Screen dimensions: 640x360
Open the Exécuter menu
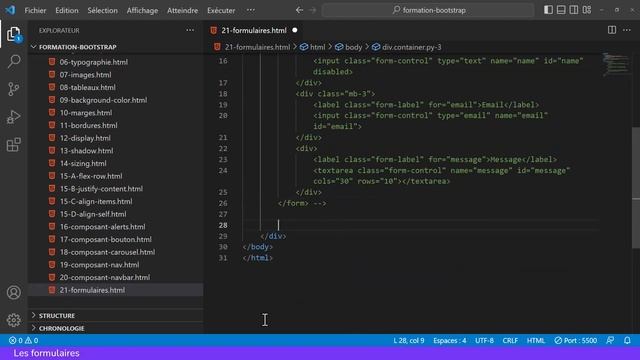[221, 11]
